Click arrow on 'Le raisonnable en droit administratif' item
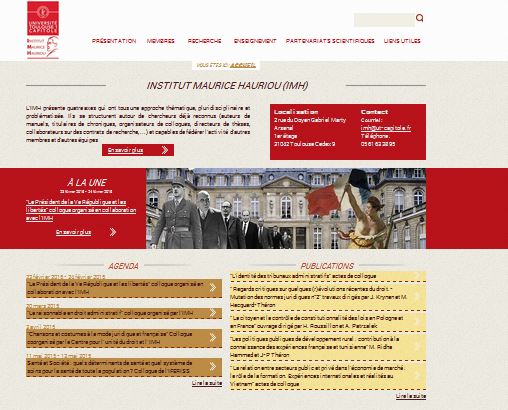Screen dimensions: 508x410 tap(213, 313)
